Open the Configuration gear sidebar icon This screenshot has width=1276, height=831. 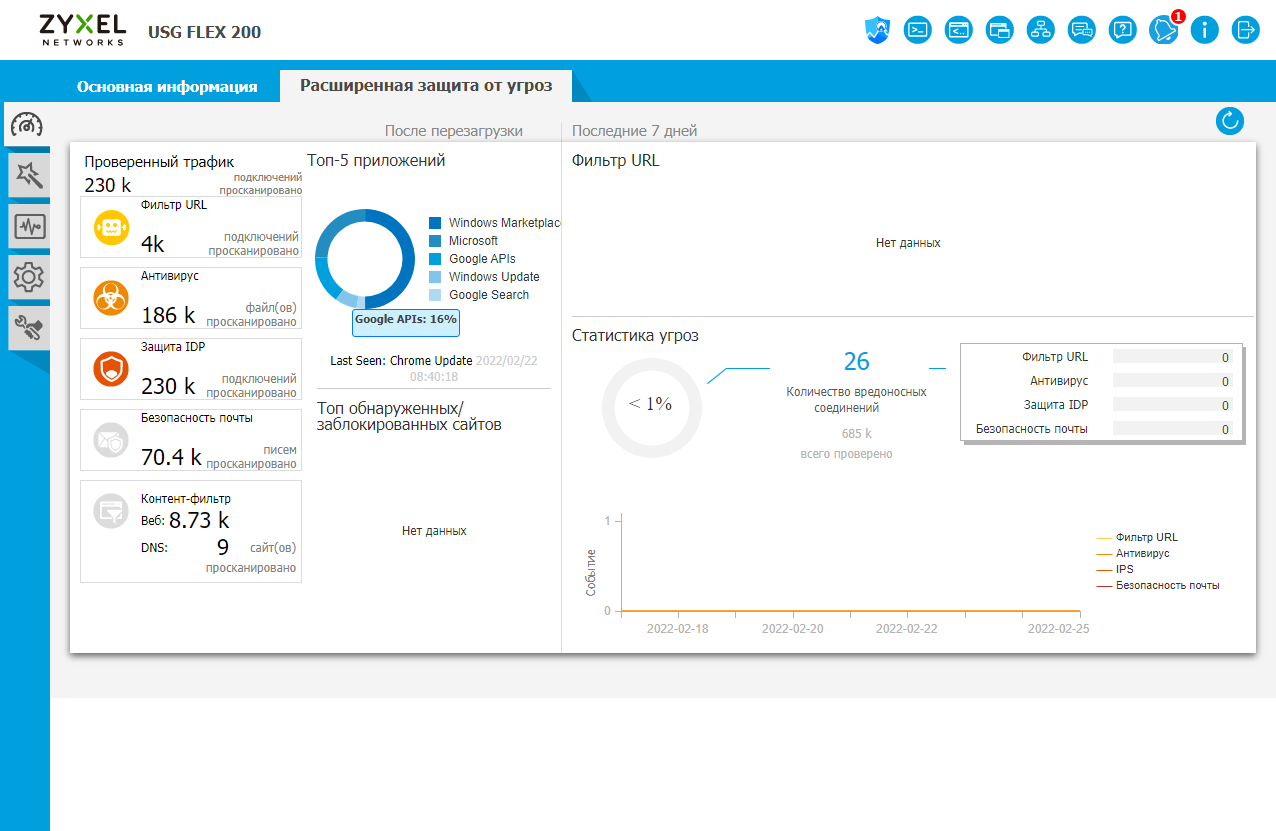(28, 277)
